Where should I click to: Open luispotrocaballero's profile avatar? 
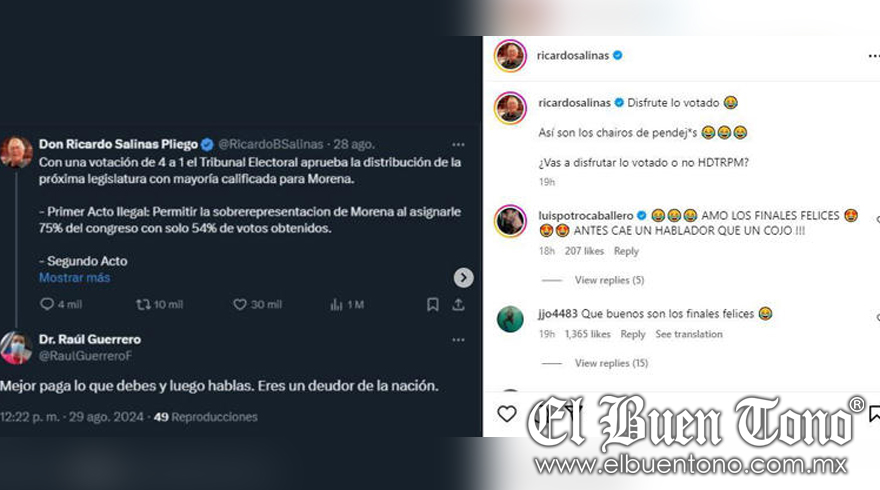coord(510,221)
